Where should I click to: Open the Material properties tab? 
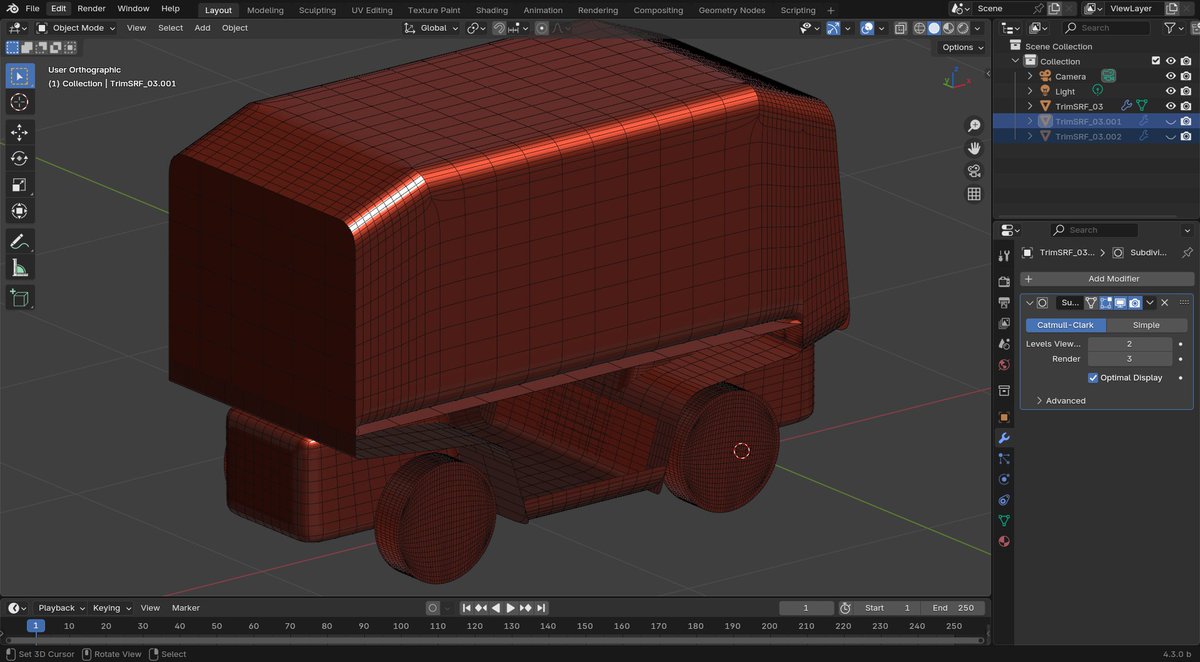pyautogui.click(x=1003, y=541)
